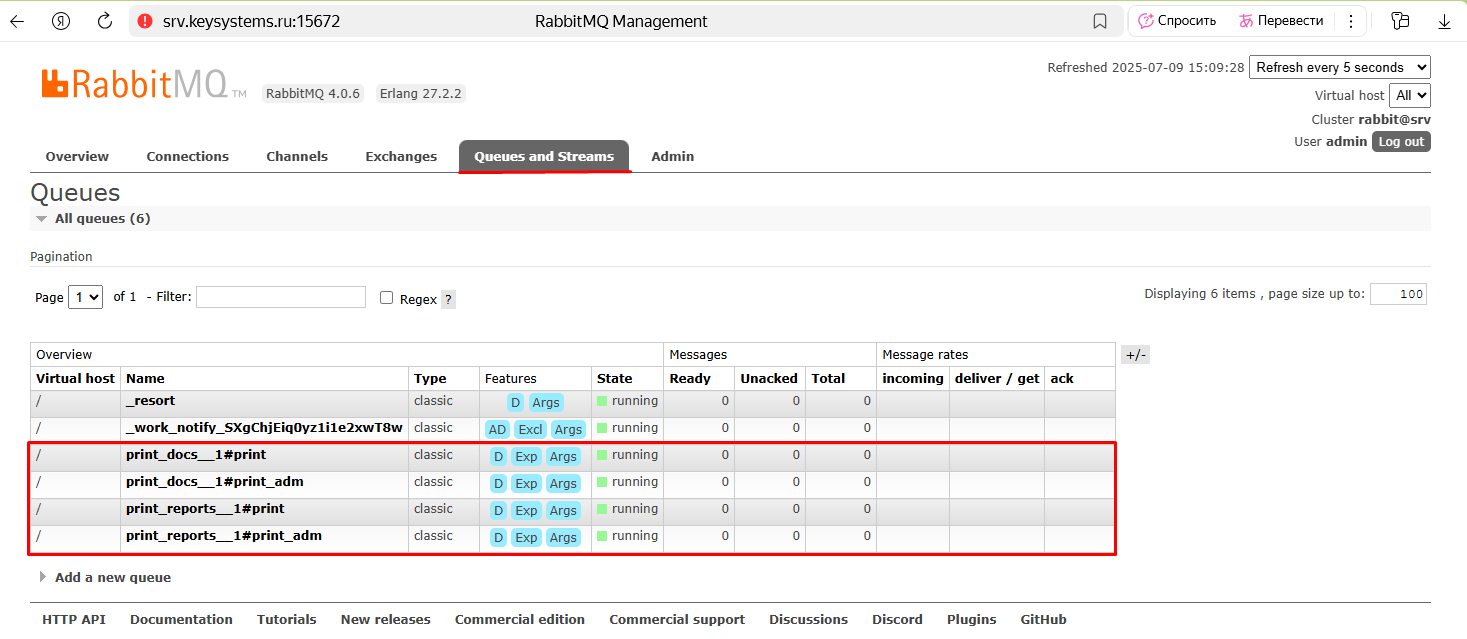Sort by Name column header

[x=145, y=379]
